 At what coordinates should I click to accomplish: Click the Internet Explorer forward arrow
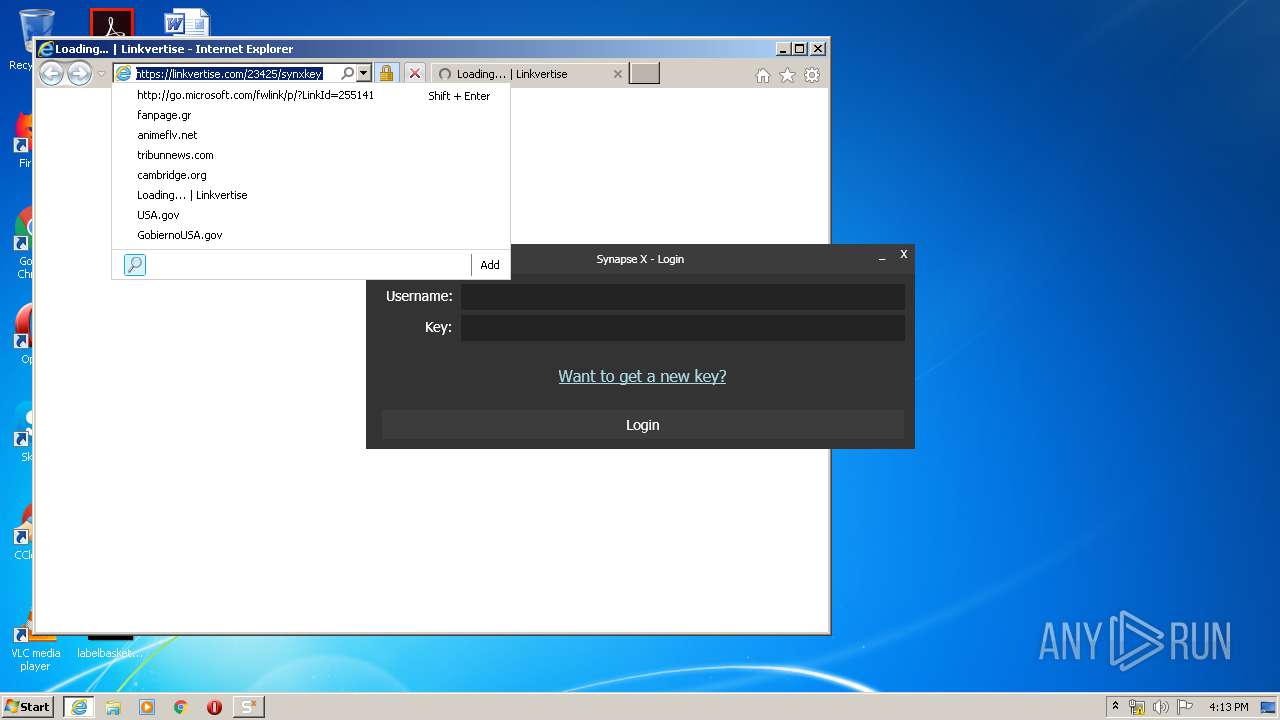click(x=79, y=73)
